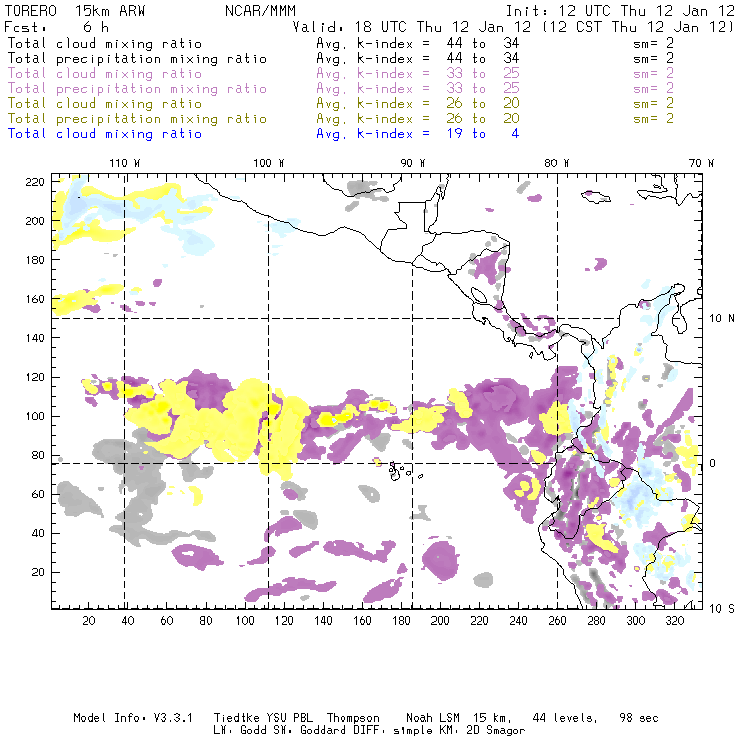Screen dimensions: 740x740
Task: Click the '110 W' longitude label
Action: (125, 163)
